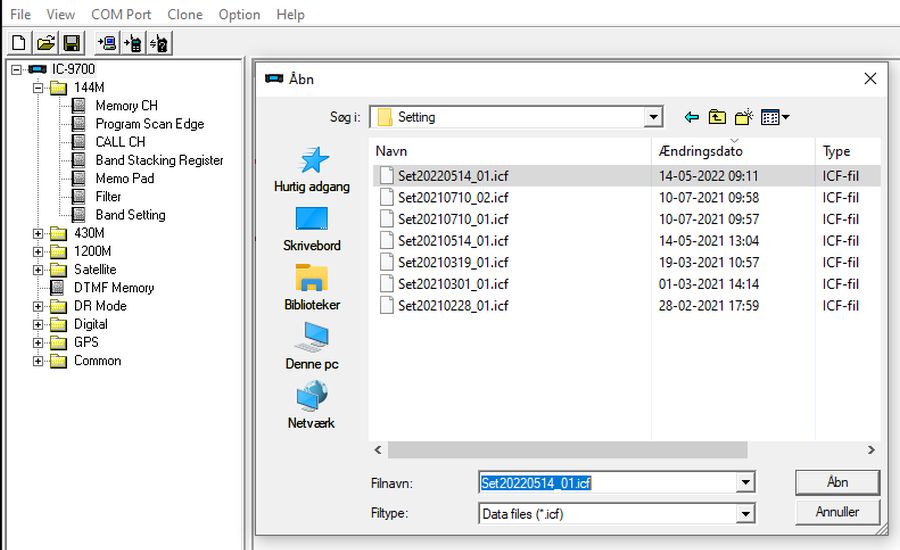The height and width of the screenshot is (550, 900).
Task: Sort files by Navn column header
Action: (510, 151)
